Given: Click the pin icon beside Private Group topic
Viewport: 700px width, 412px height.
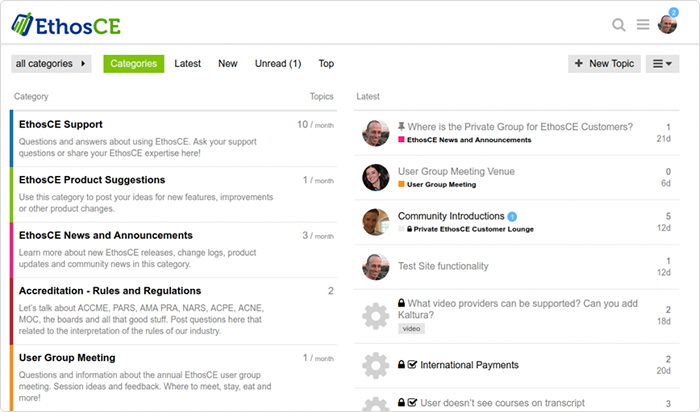Looking at the screenshot, I should pyautogui.click(x=401, y=126).
